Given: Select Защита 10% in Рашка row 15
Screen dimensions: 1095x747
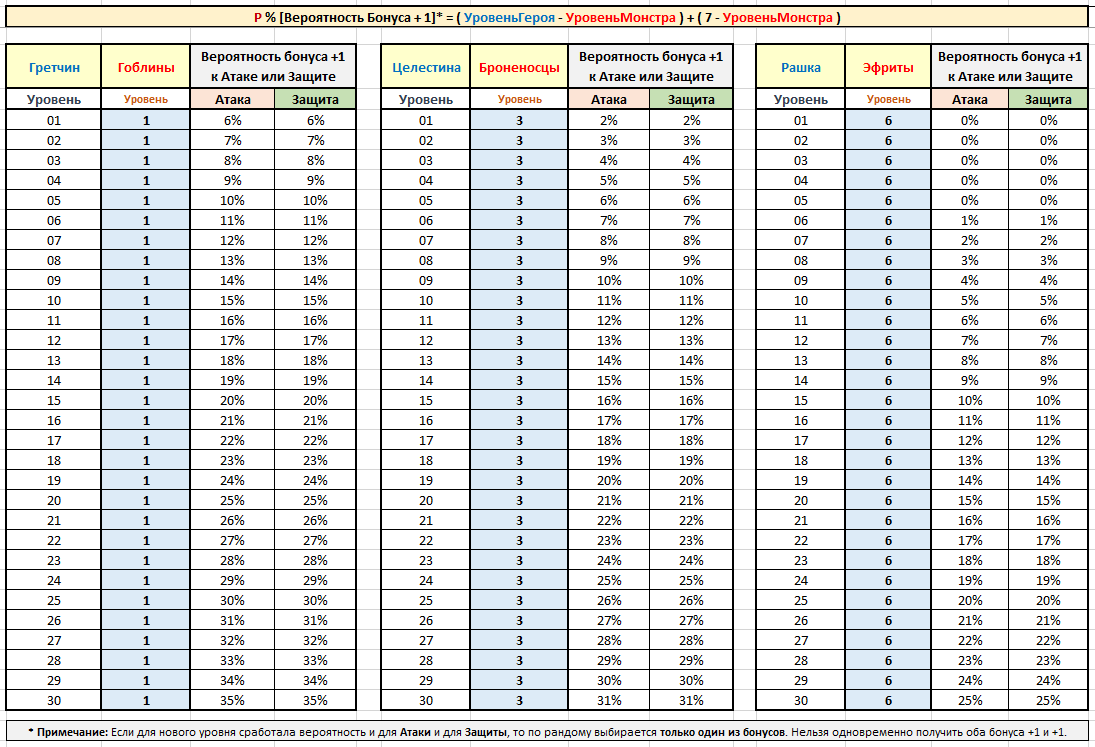Looking at the screenshot, I should click(x=1048, y=400).
